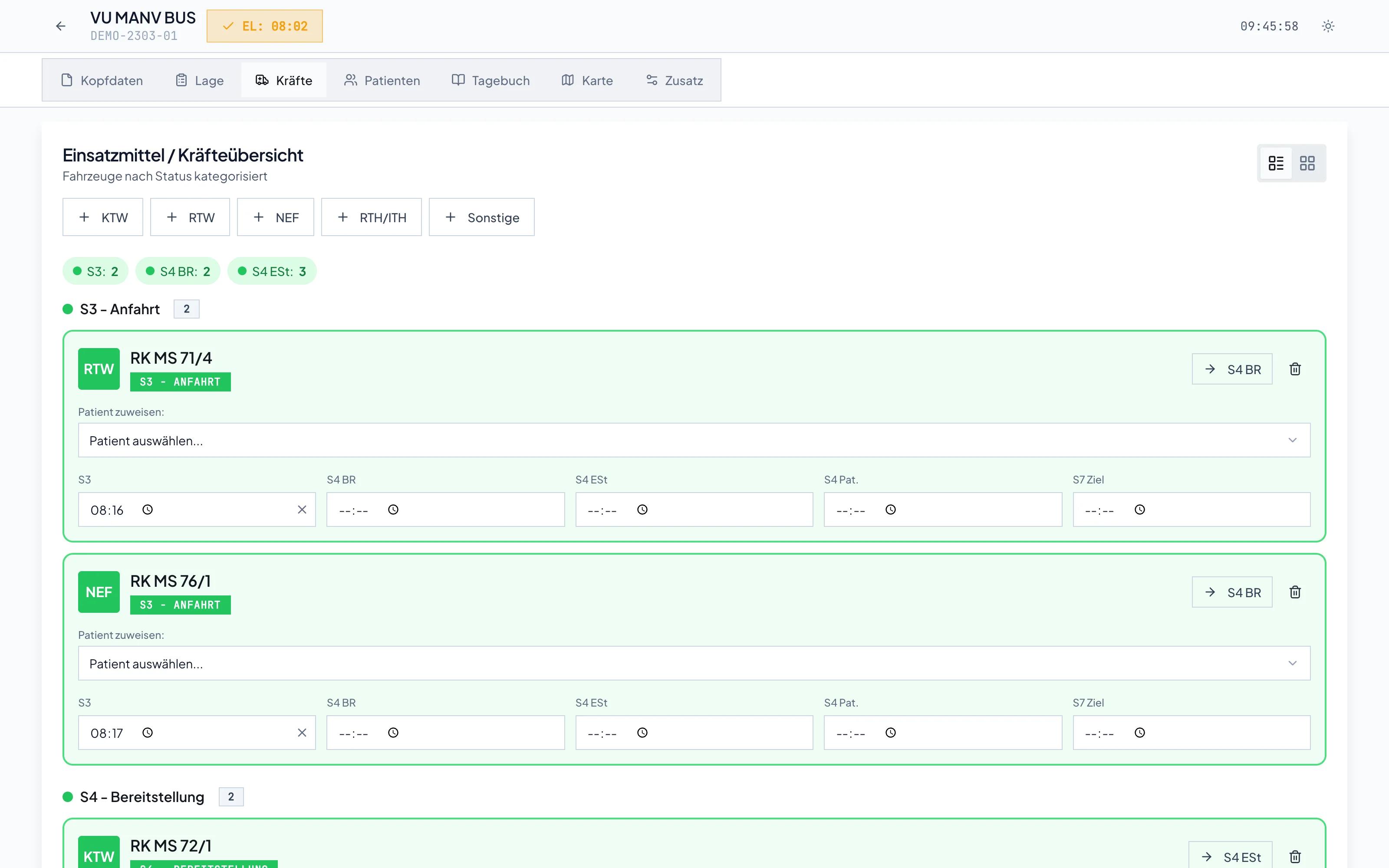The height and width of the screenshot is (868, 1389).
Task: Set S4 Pat. time for RK MS 76/1
Action: pyautogui.click(x=943, y=733)
